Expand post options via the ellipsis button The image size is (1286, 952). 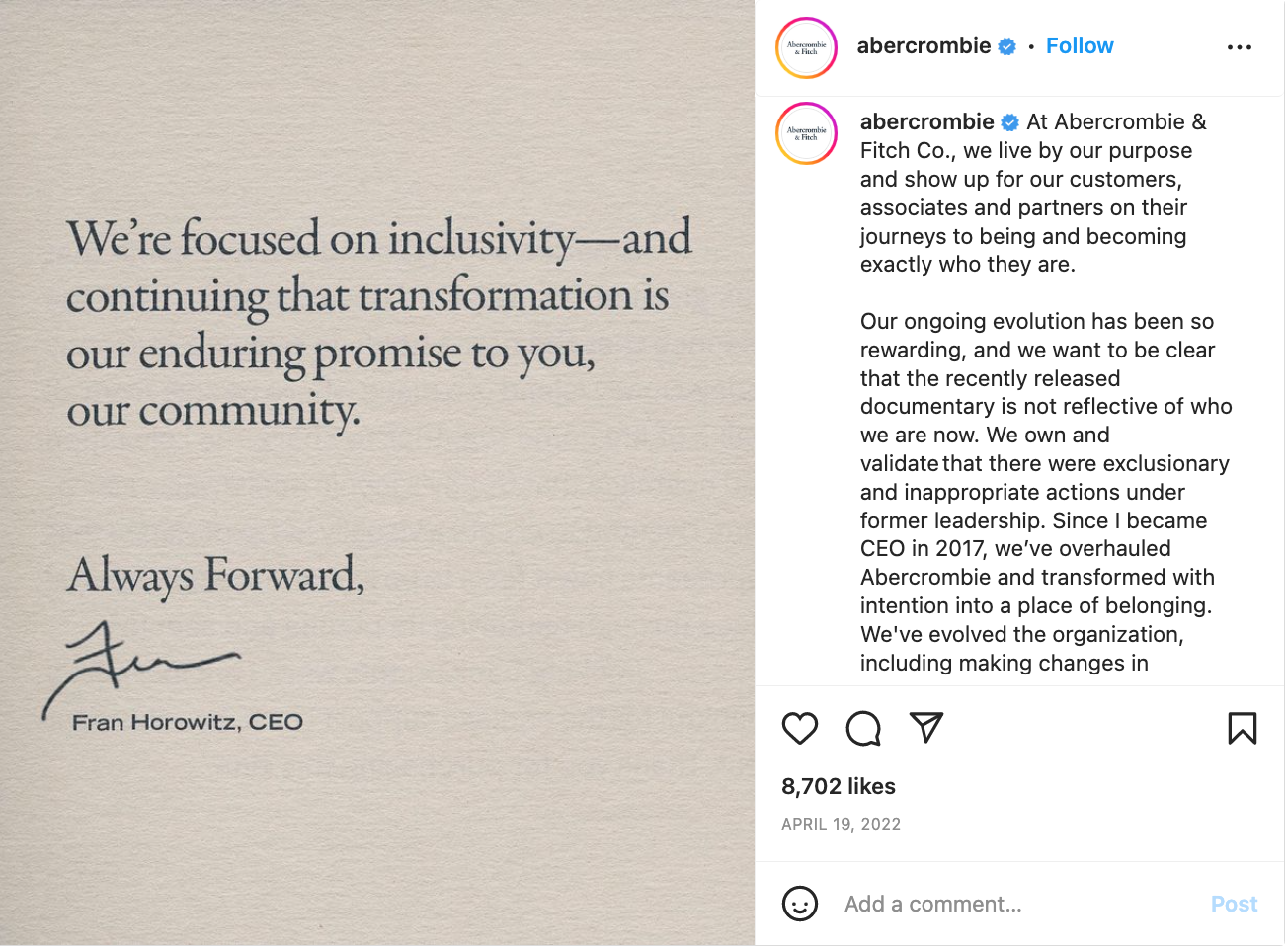[x=1240, y=45]
